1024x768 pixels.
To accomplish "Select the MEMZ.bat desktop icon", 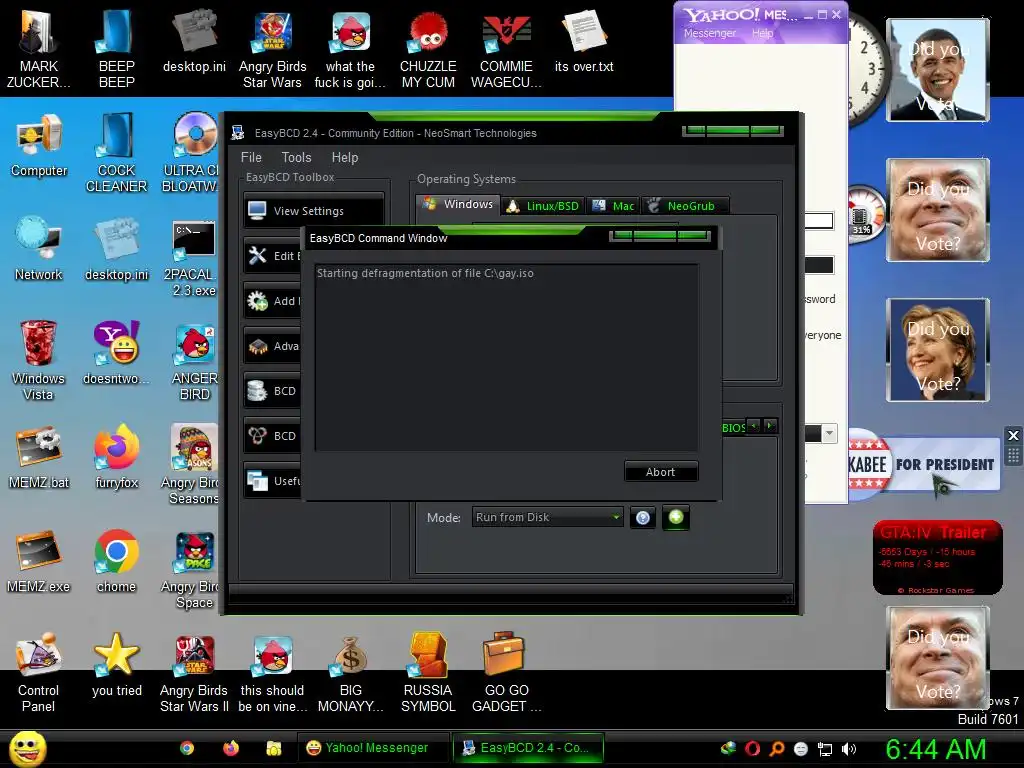I will point(39,457).
